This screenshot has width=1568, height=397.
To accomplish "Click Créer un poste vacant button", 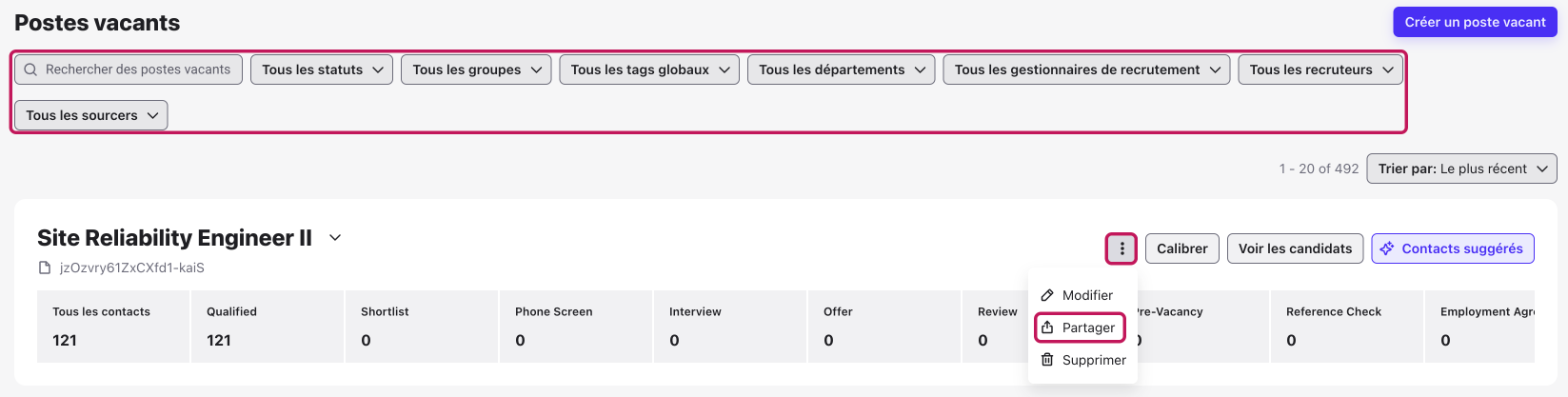I will pyautogui.click(x=1475, y=22).
